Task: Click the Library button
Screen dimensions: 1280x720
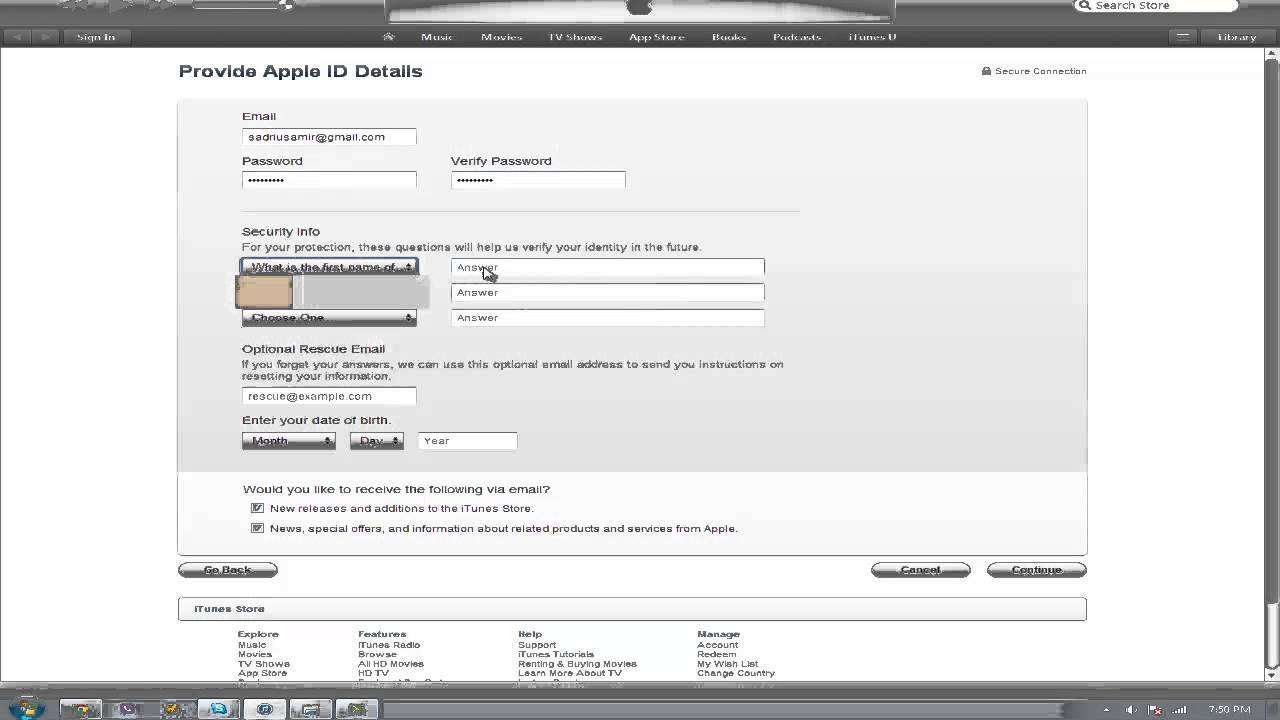Action: [x=1237, y=37]
